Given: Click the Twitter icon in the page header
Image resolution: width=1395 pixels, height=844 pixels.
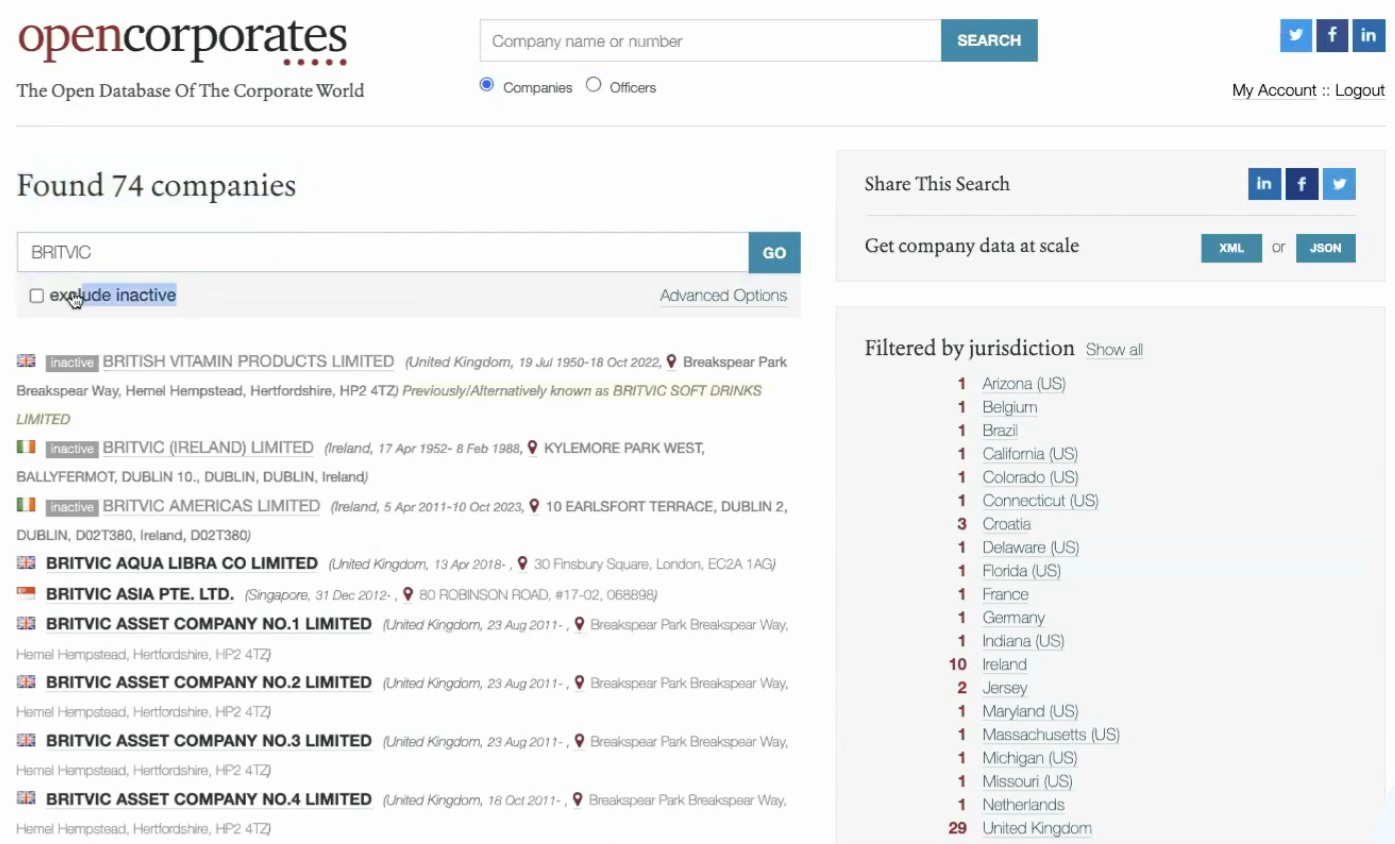Looking at the screenshot, I should [1296, 35].
